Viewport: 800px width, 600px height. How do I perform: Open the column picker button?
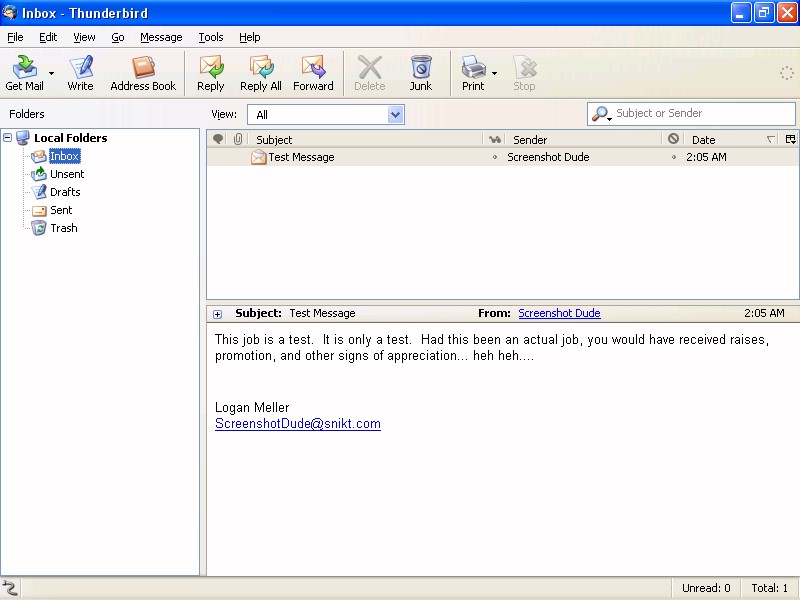pyautogui.click(x=790, y=139)
